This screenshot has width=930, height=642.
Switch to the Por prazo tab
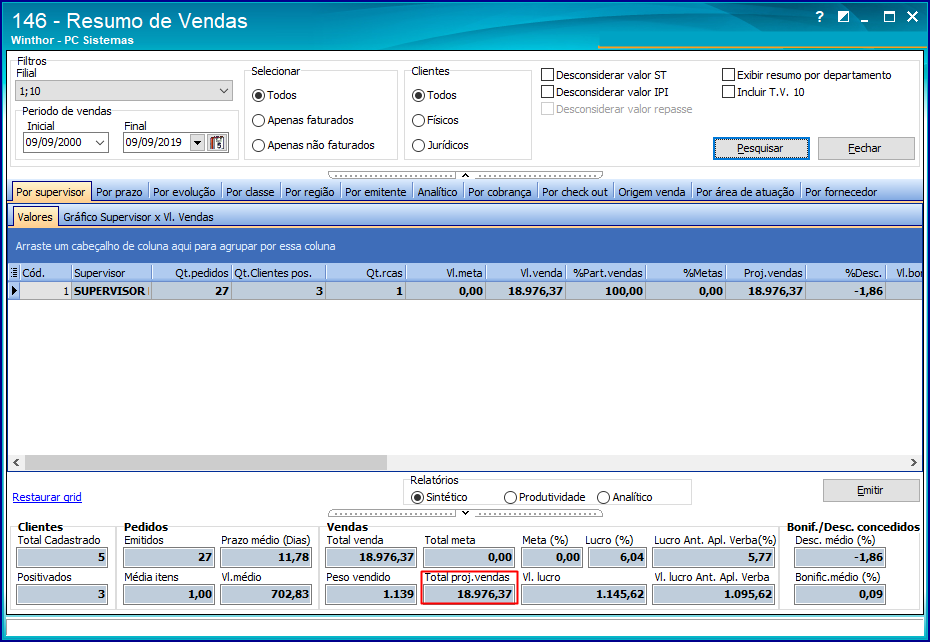119,192
